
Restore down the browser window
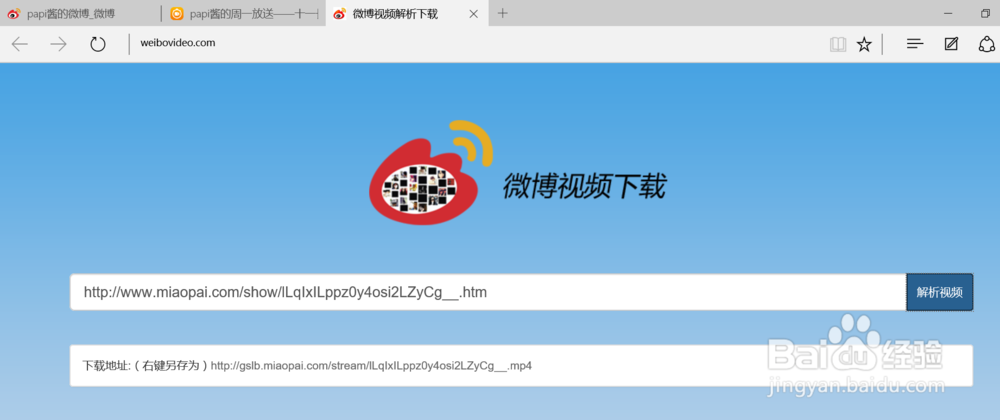pos(986,13)
